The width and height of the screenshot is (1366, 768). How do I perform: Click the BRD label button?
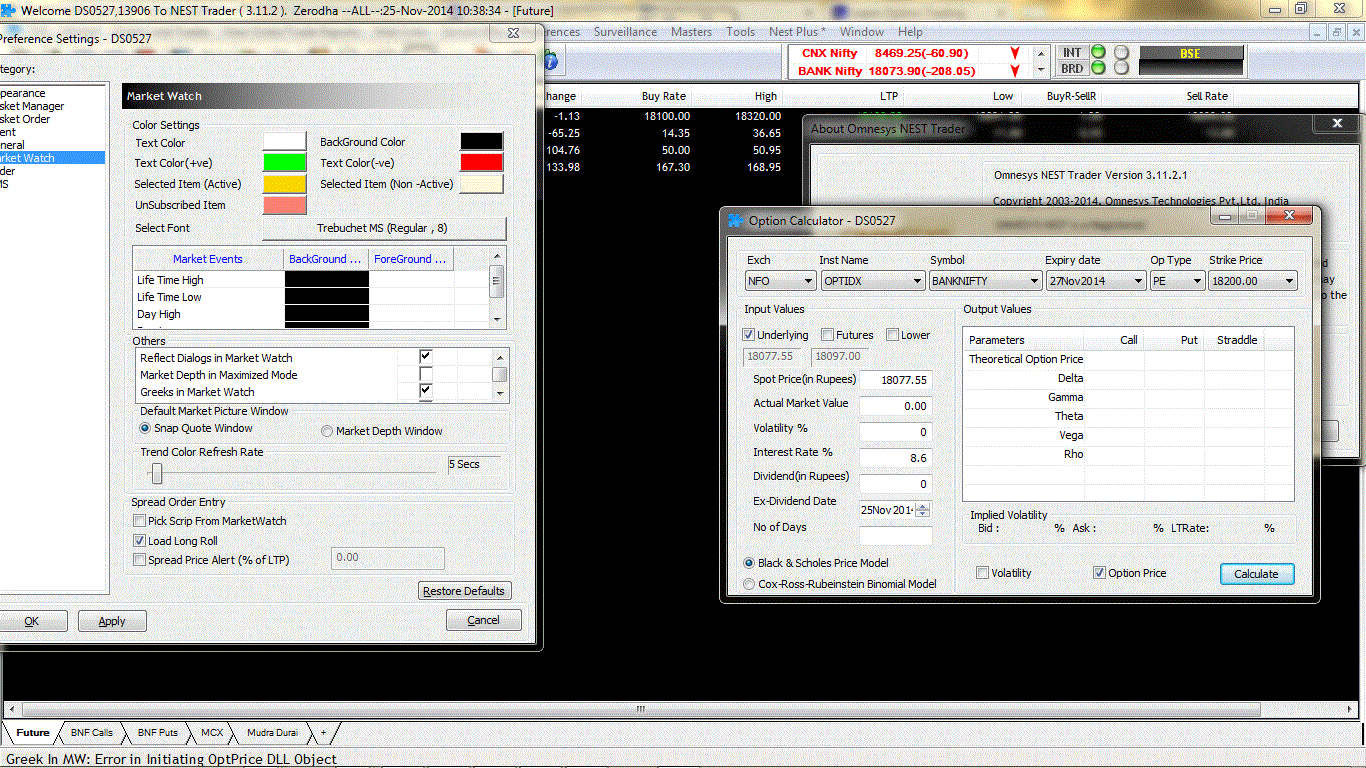click(x=1072, y=68)
